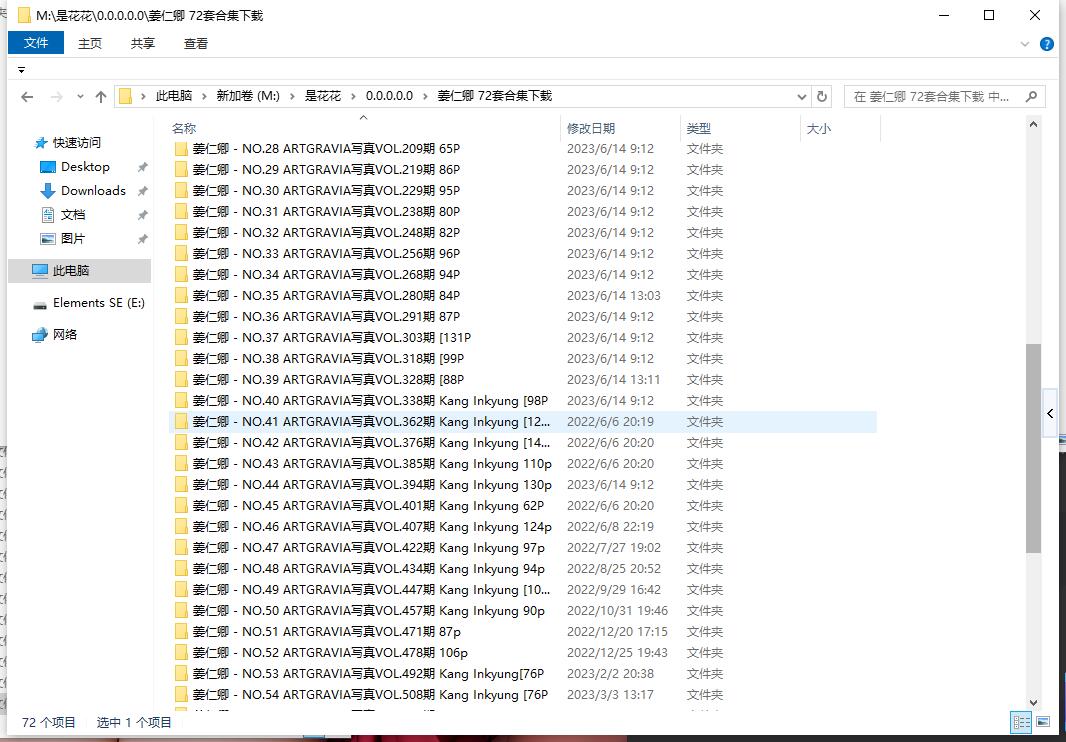Expand the ribbon with the chevron
The width and height of the screenshot is (1066, 742).
point(1025,44)
